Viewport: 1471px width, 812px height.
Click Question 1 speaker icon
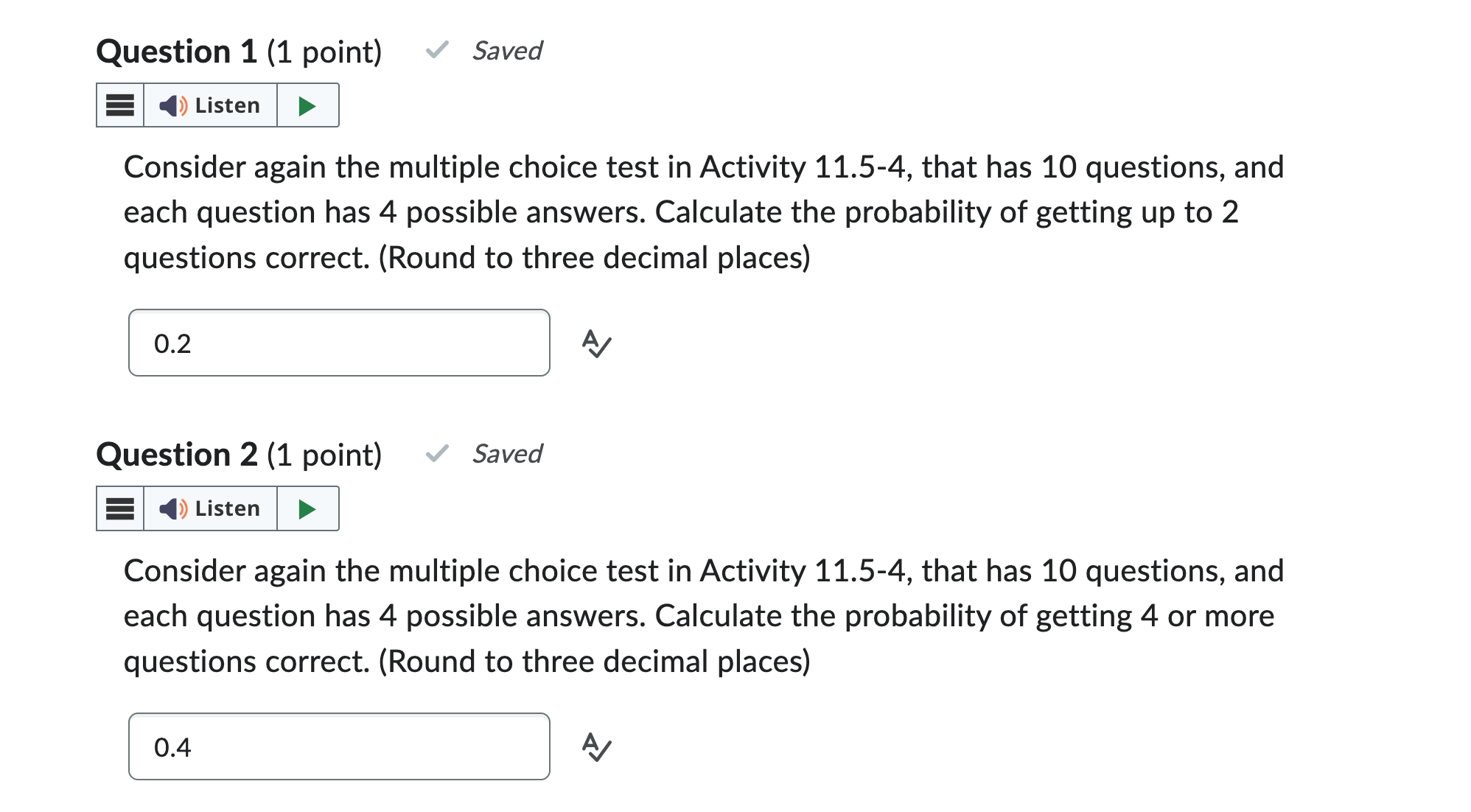click(x=173, y=105)
